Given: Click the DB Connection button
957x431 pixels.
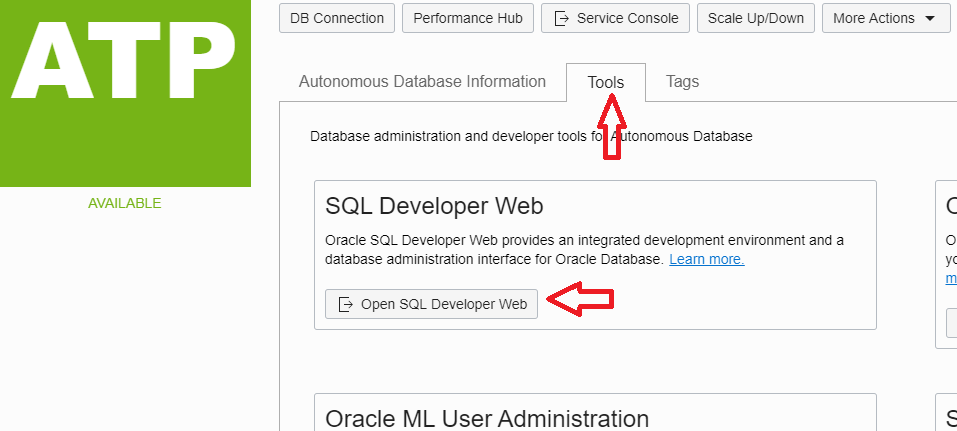Looking at the screenshot, I should tap(337, 18).
